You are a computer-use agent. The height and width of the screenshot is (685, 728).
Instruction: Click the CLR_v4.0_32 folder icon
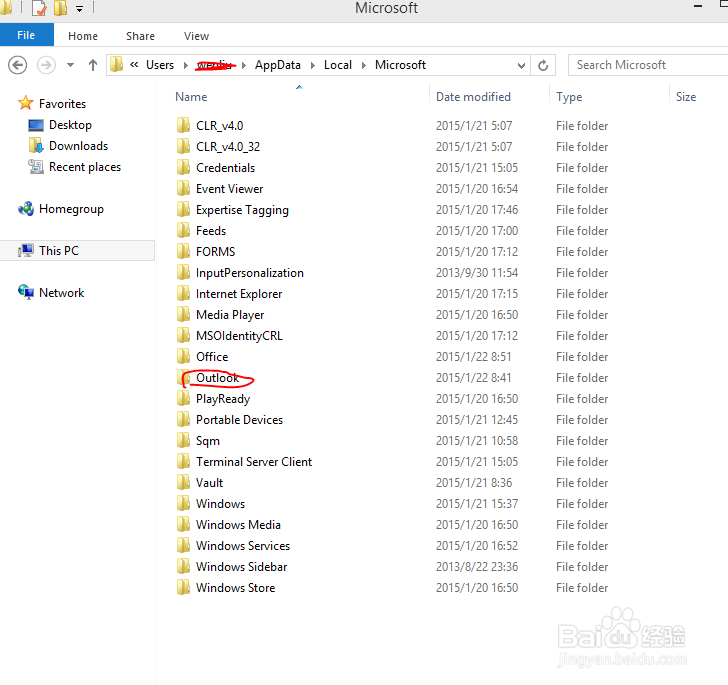click(183, 147)
